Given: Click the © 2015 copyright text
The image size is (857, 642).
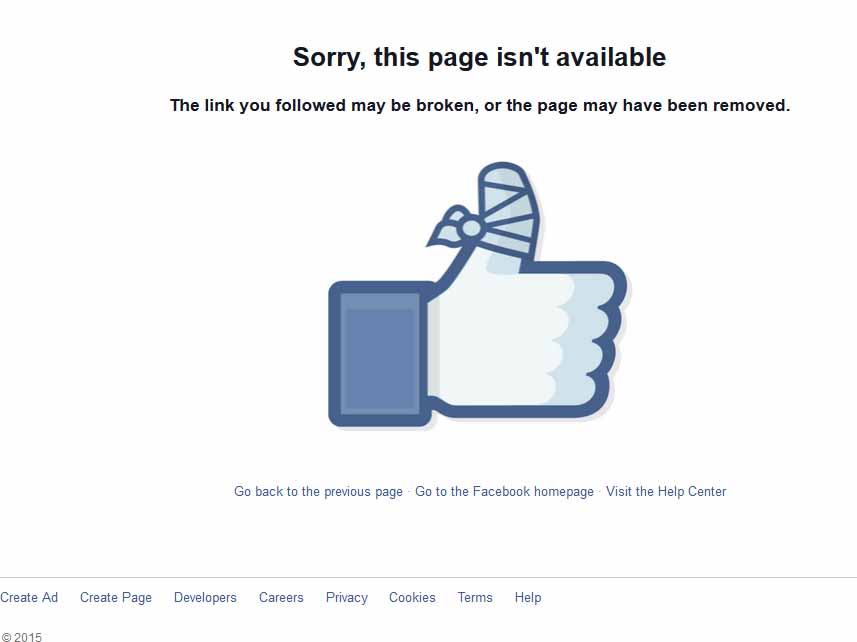Looking at the screenshot, I should tap(21, 637).
